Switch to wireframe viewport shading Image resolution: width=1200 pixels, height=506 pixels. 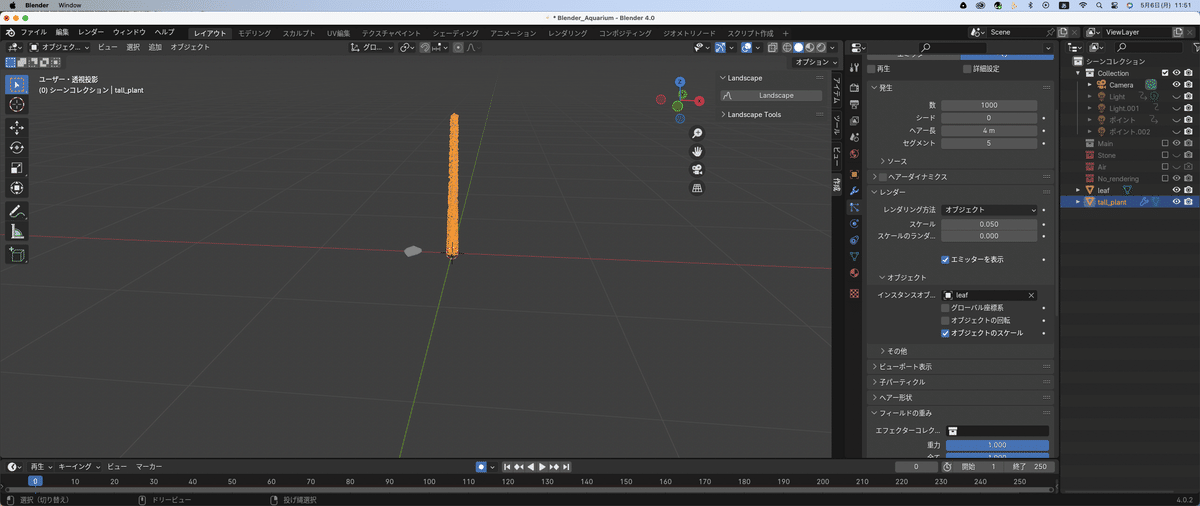(787, 47)
